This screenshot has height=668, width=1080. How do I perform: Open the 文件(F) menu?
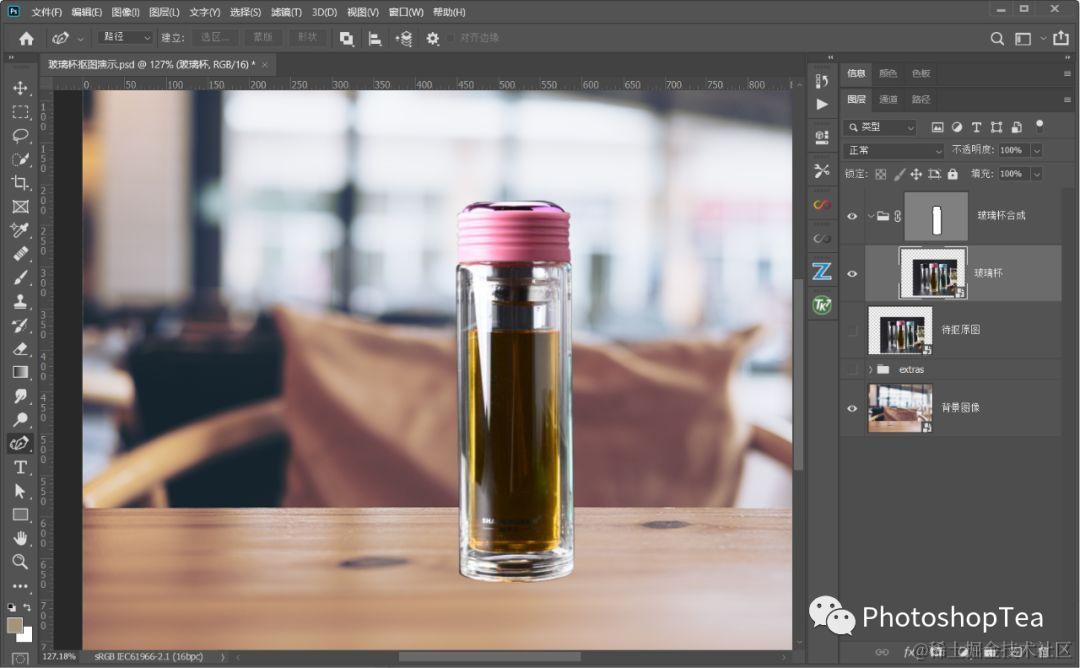click(47, 12)
